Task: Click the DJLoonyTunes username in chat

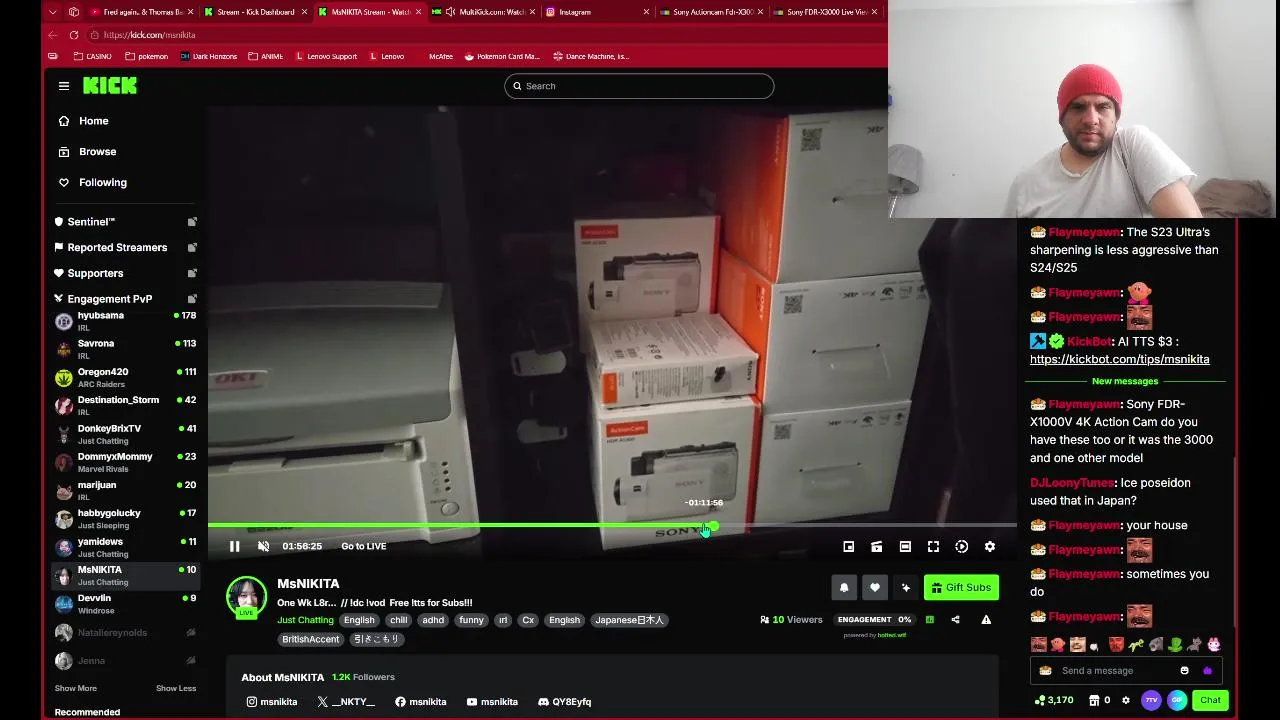Action: pyautogui.click(x=1072, y=483)
